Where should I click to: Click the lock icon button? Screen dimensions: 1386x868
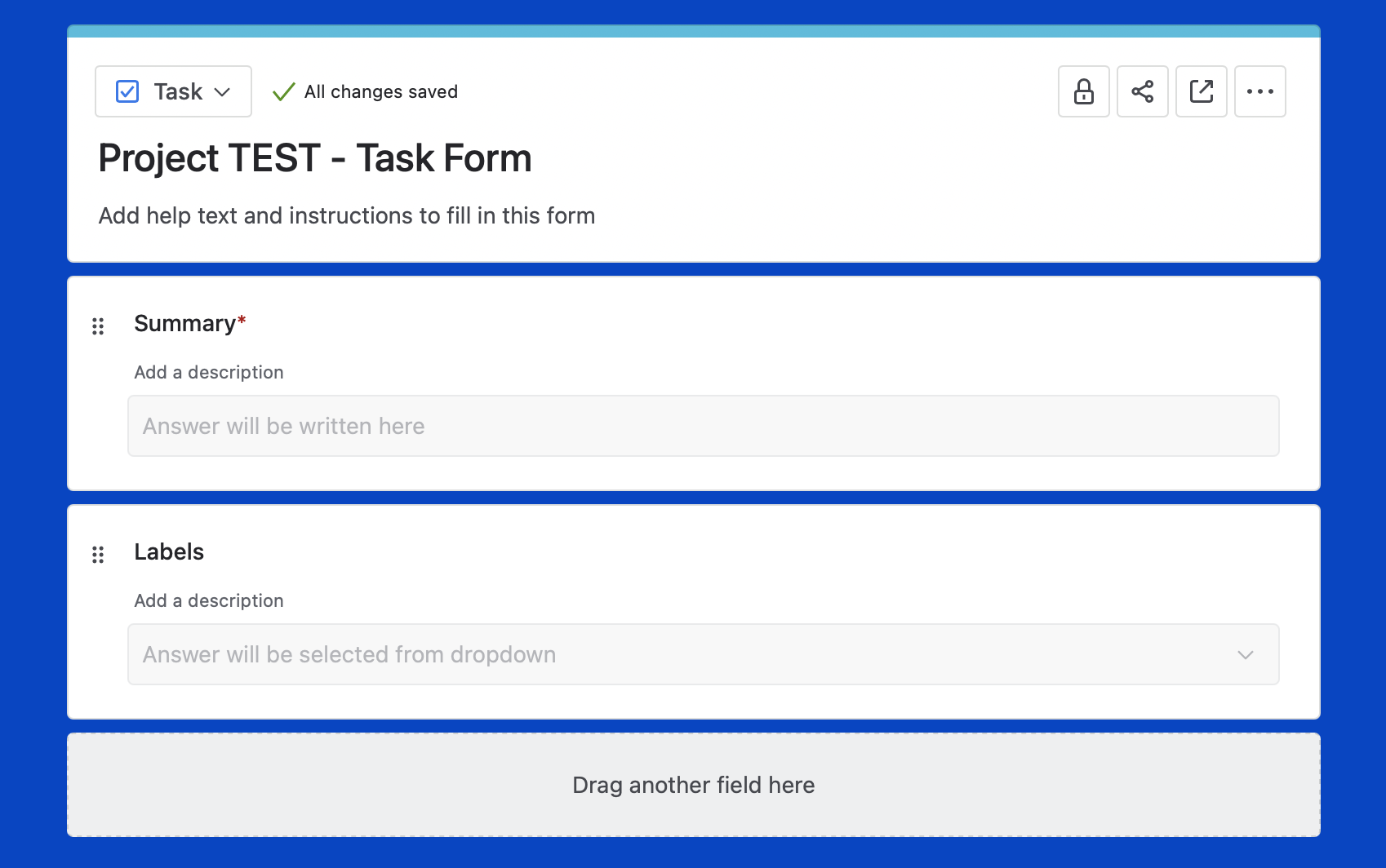pyautogui.click(x=1083, y=91)
